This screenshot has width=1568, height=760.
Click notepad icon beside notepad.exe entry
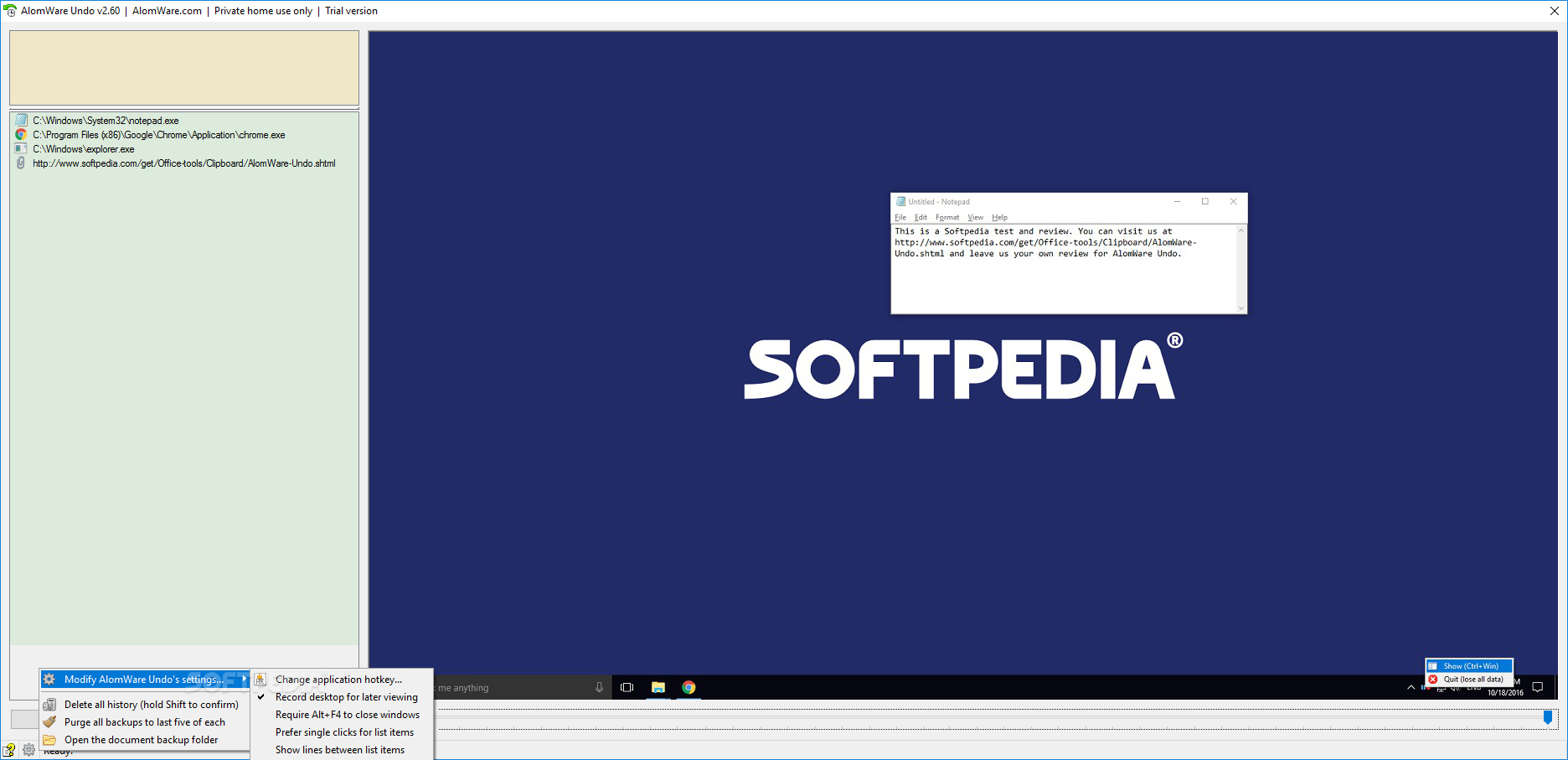pyautogui.click(x=21, y=120)
